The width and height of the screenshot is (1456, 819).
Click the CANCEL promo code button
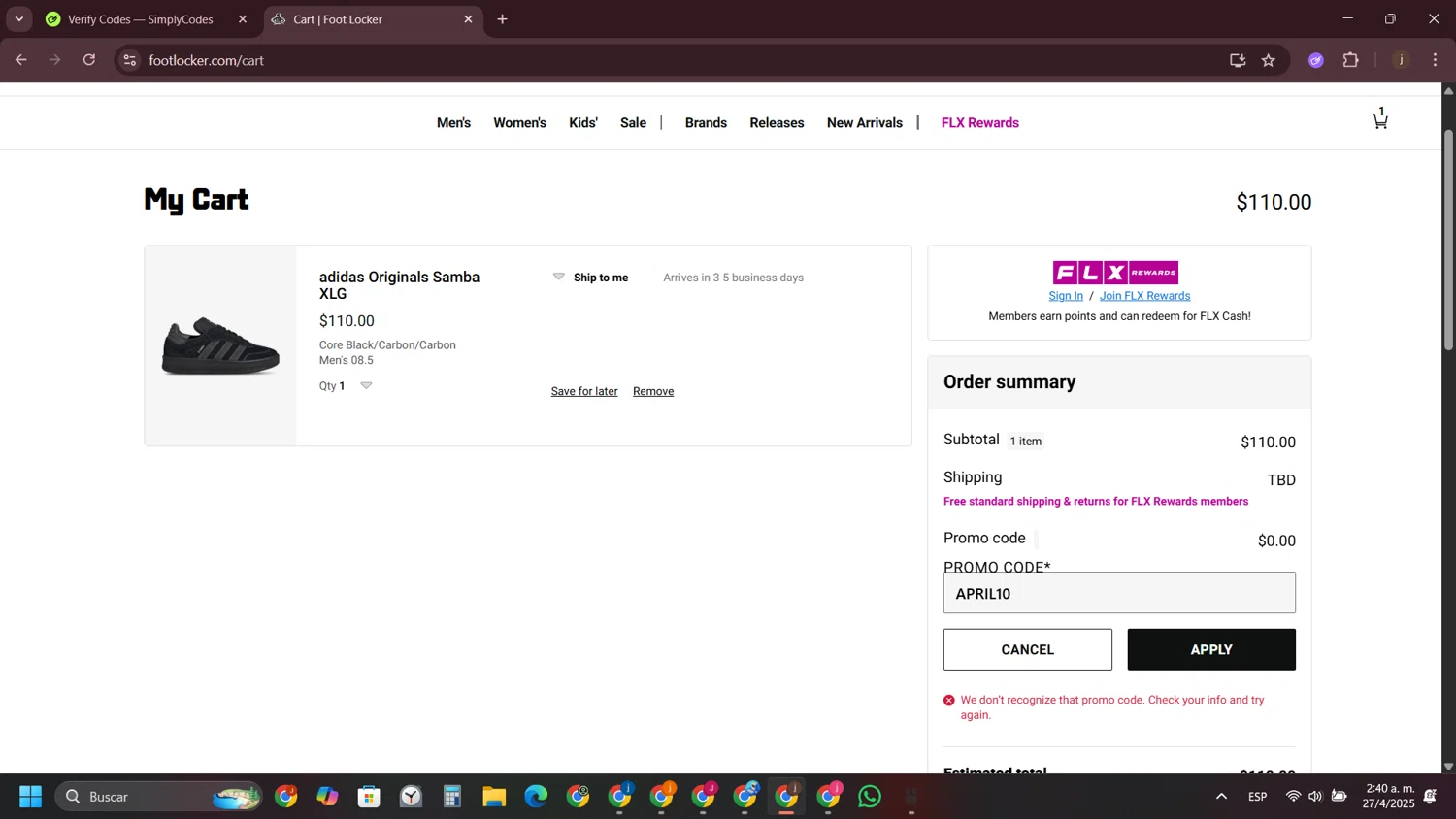point(1027,649)
